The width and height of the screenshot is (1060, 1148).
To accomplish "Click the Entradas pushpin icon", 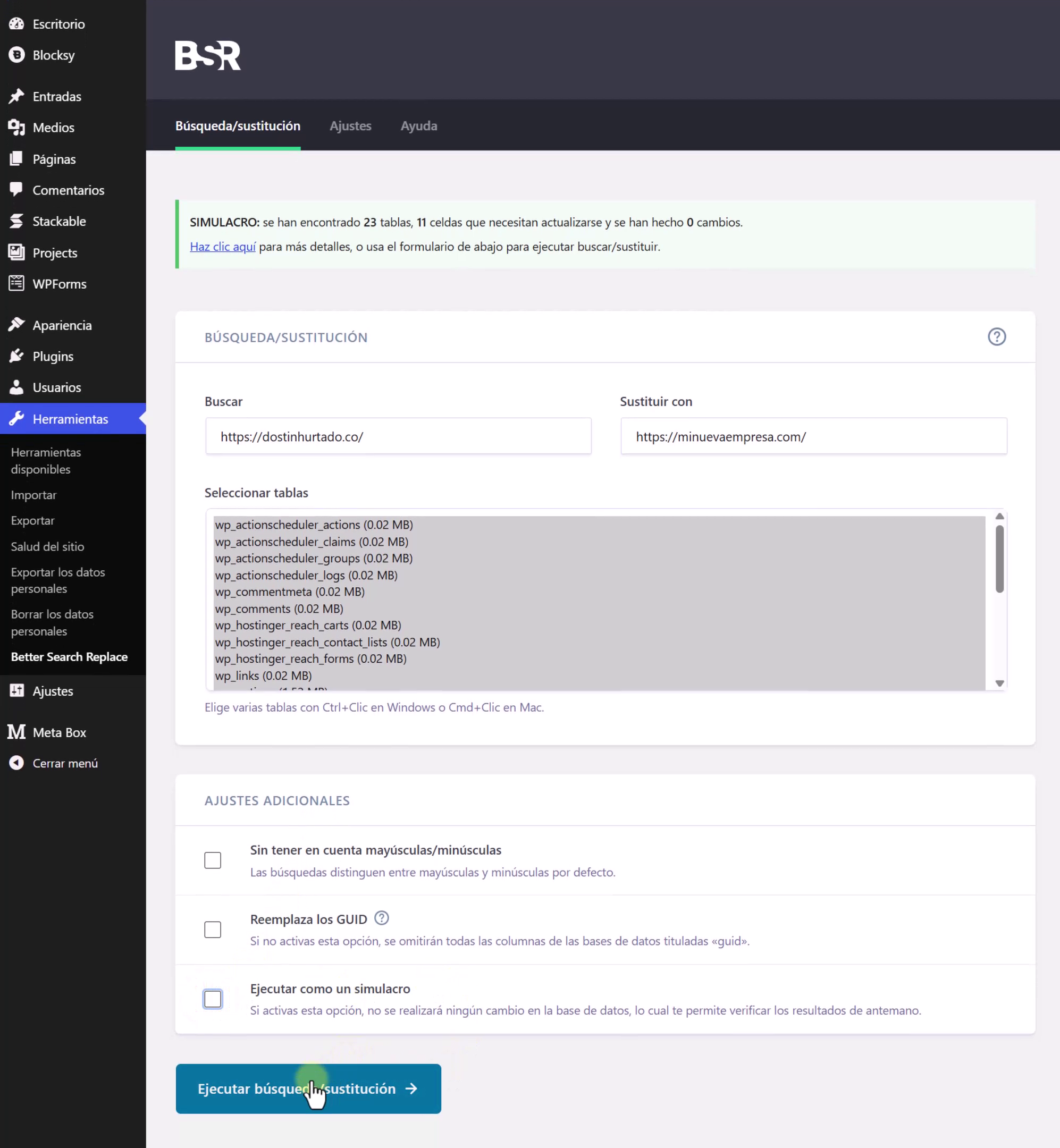I will pyautogui.click(x=16, y=96).
